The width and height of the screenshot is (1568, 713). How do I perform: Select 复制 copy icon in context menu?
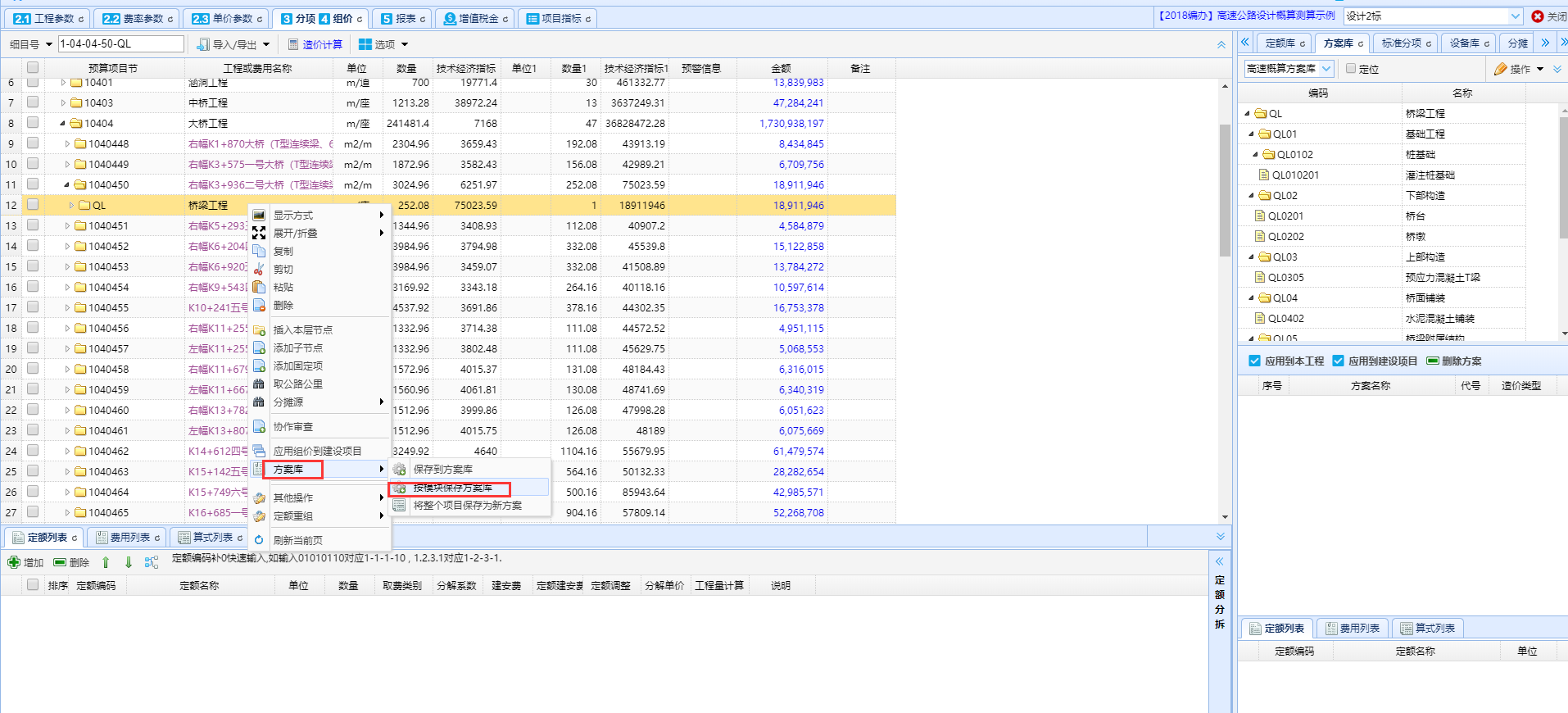259,251
